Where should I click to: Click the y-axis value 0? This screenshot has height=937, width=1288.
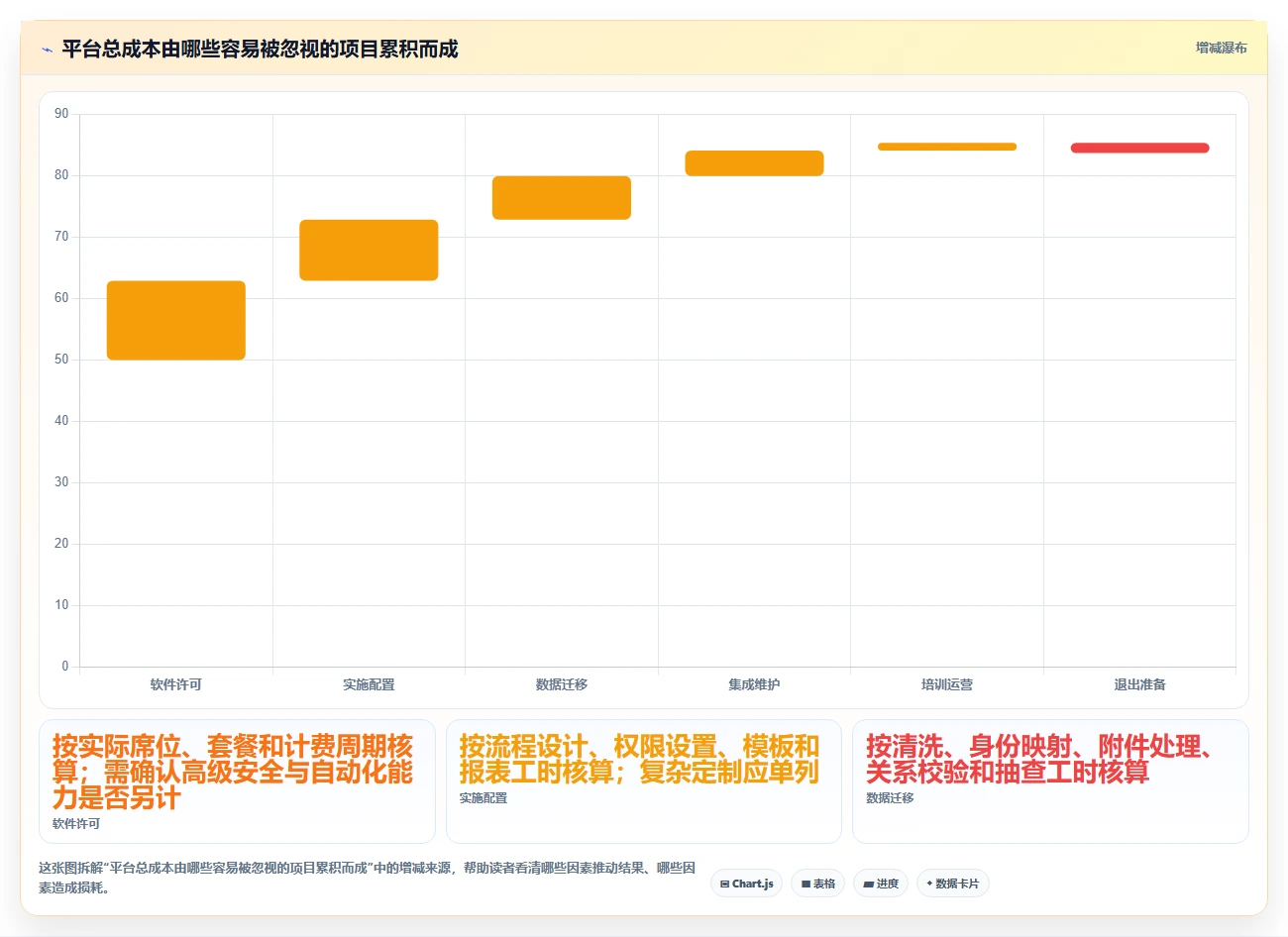point(65,667)
